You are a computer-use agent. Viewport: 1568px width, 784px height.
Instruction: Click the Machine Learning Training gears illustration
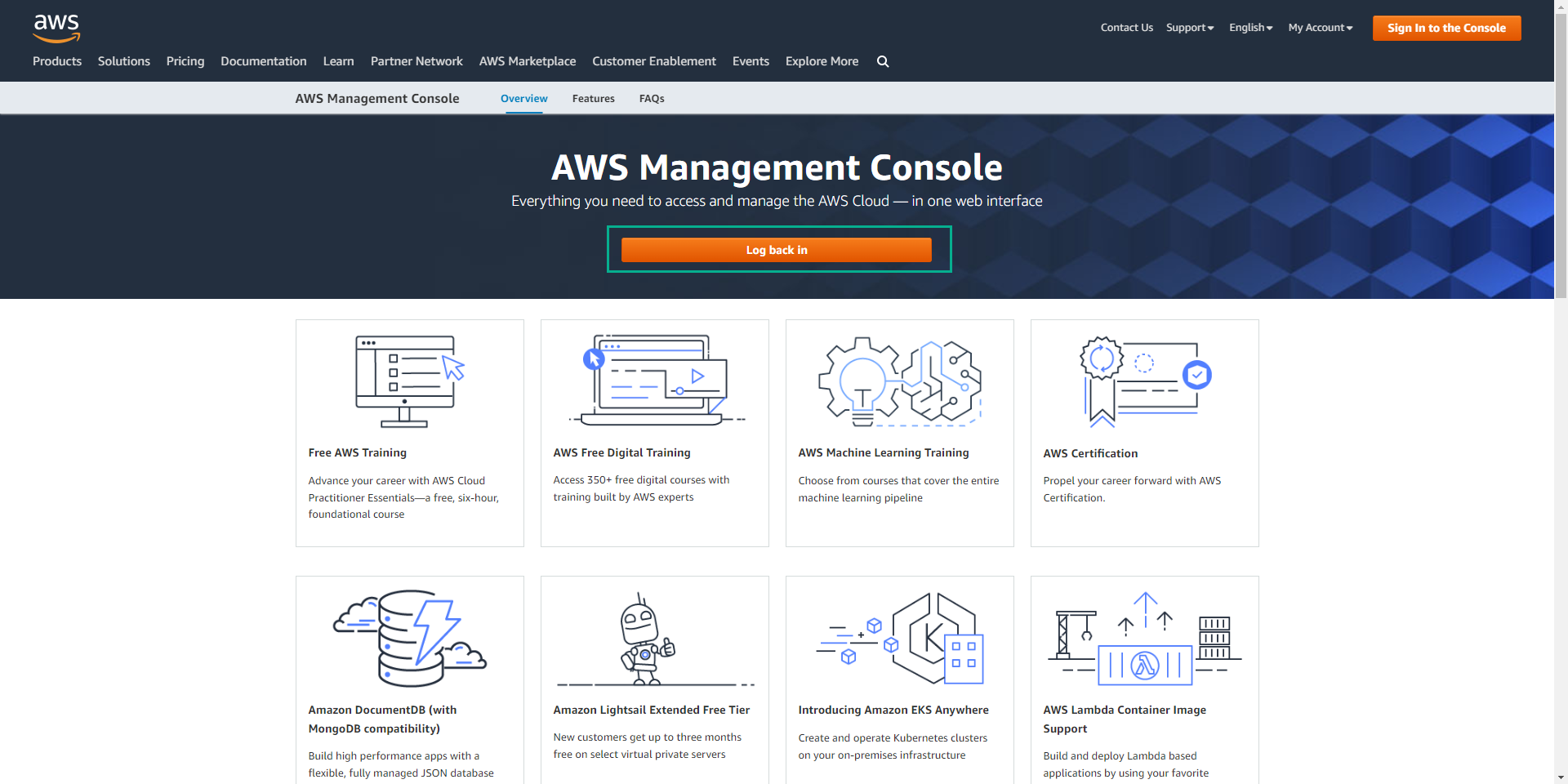900,381
